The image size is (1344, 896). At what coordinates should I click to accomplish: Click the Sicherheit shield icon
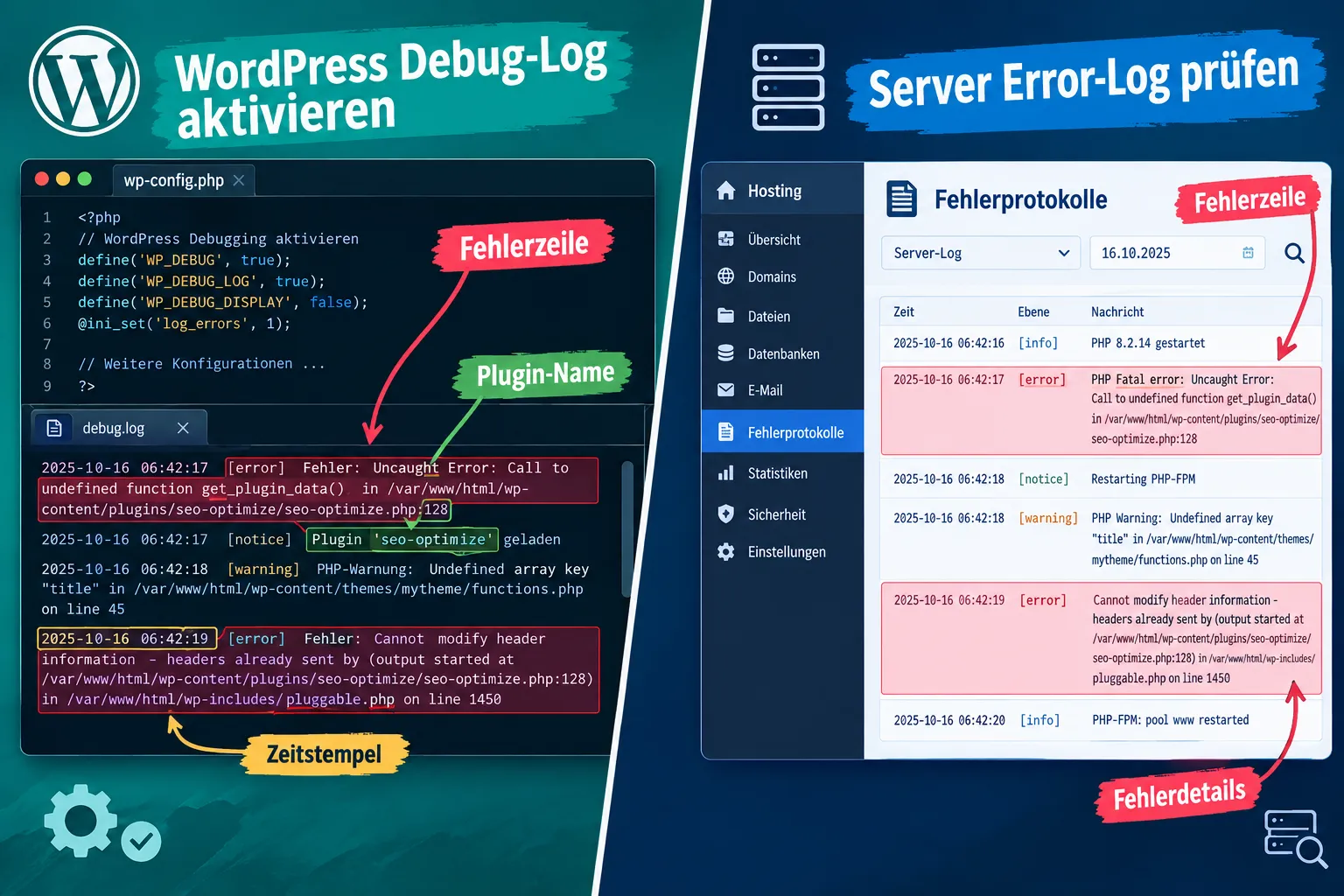pos(725,514)
